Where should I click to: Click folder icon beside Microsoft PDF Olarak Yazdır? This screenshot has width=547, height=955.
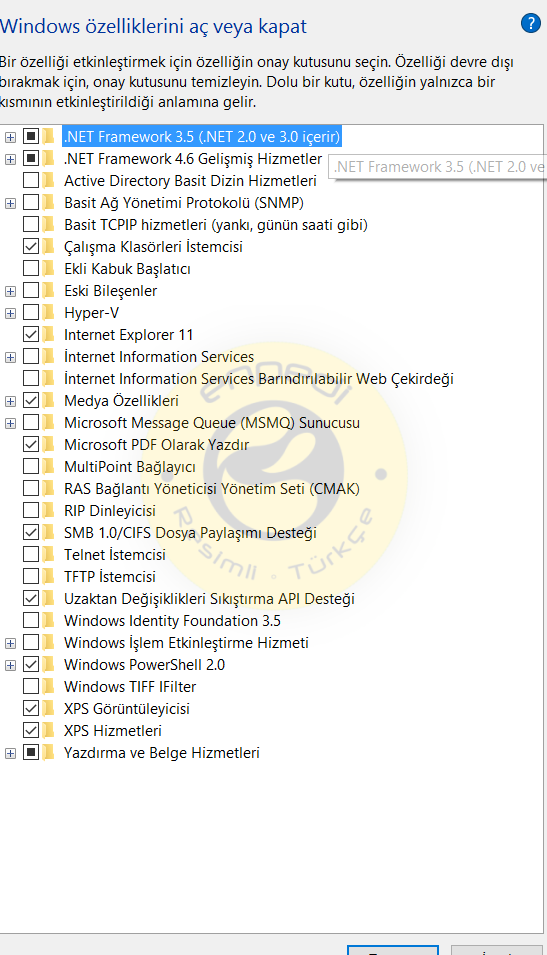point(49,445)
